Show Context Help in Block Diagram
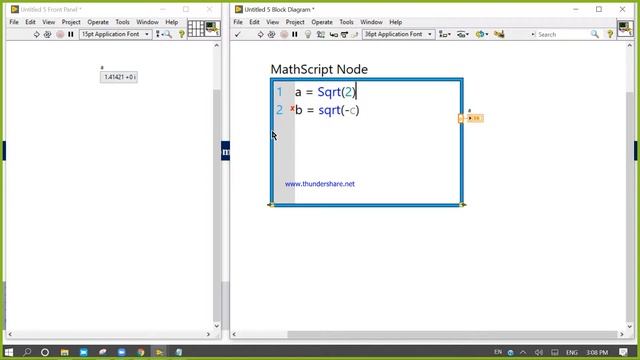The height and width of the screenshot is (360, 640). pyautogui.click(x=610, y=35)
